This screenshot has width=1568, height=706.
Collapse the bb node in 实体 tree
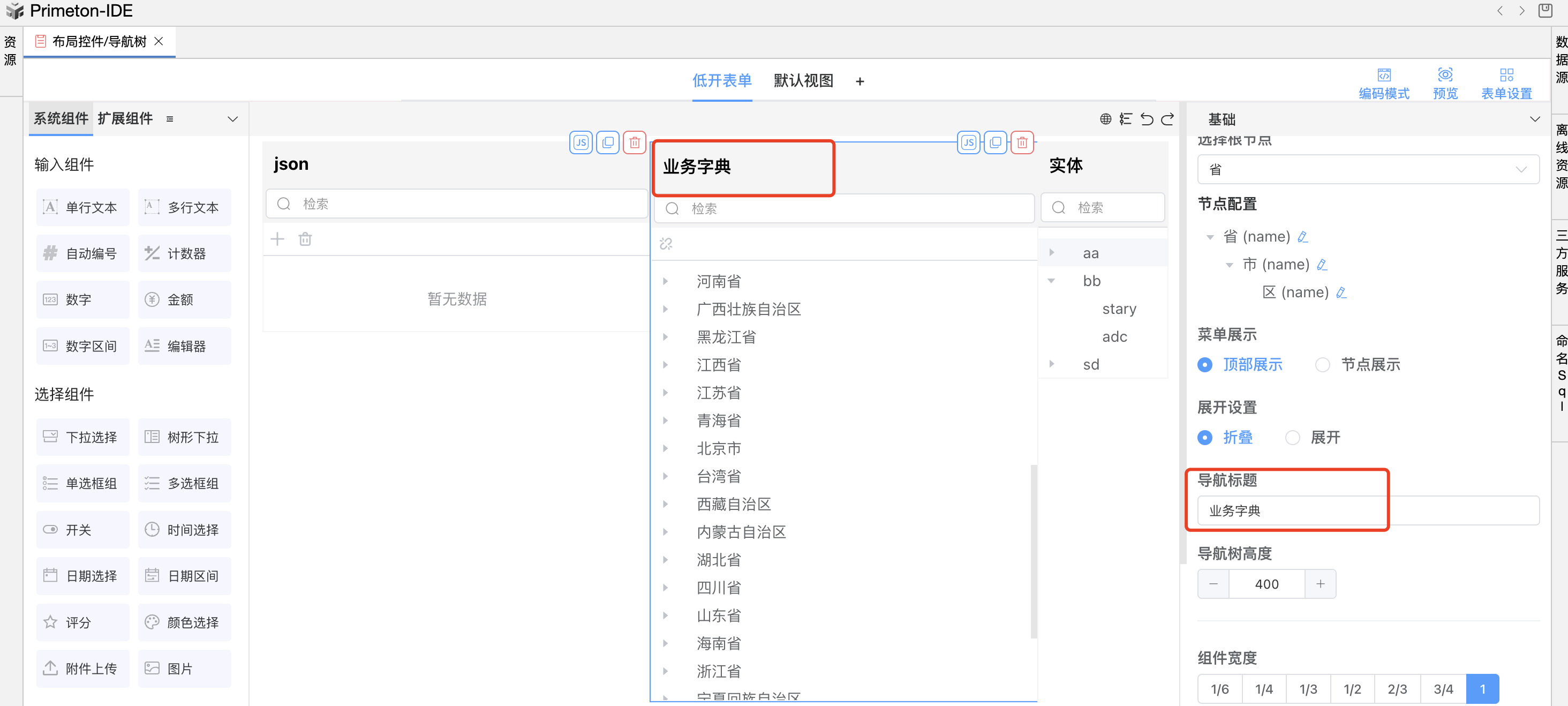1051,281
